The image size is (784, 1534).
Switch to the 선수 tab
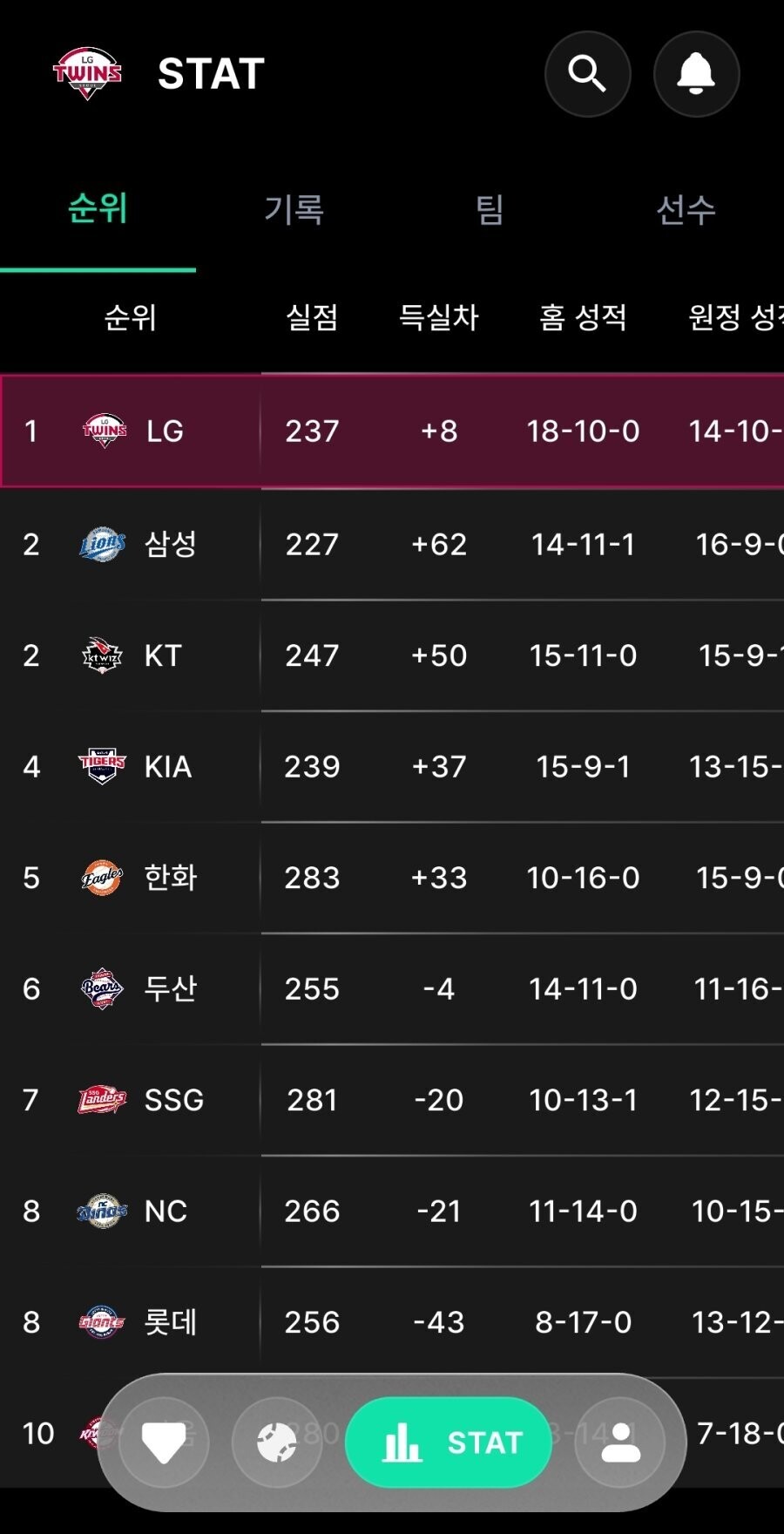pos(686,209)
